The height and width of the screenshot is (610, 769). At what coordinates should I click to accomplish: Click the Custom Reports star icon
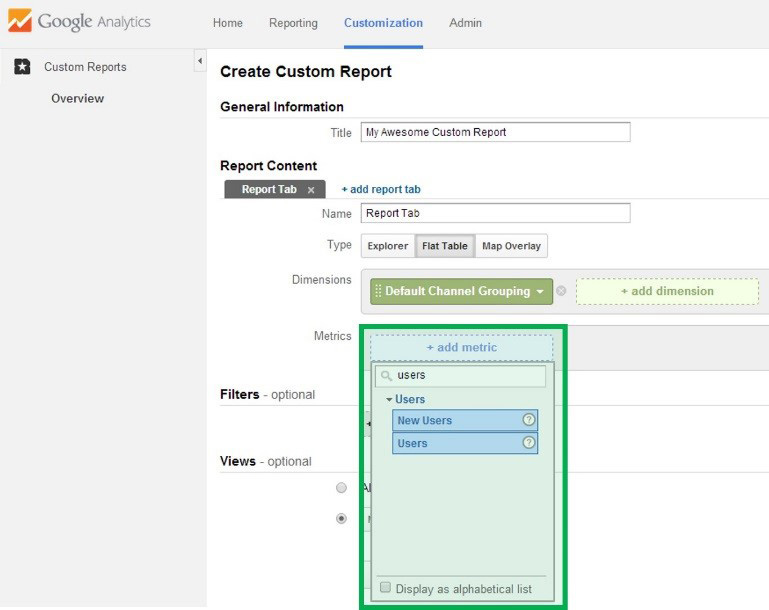click(22, 67)
